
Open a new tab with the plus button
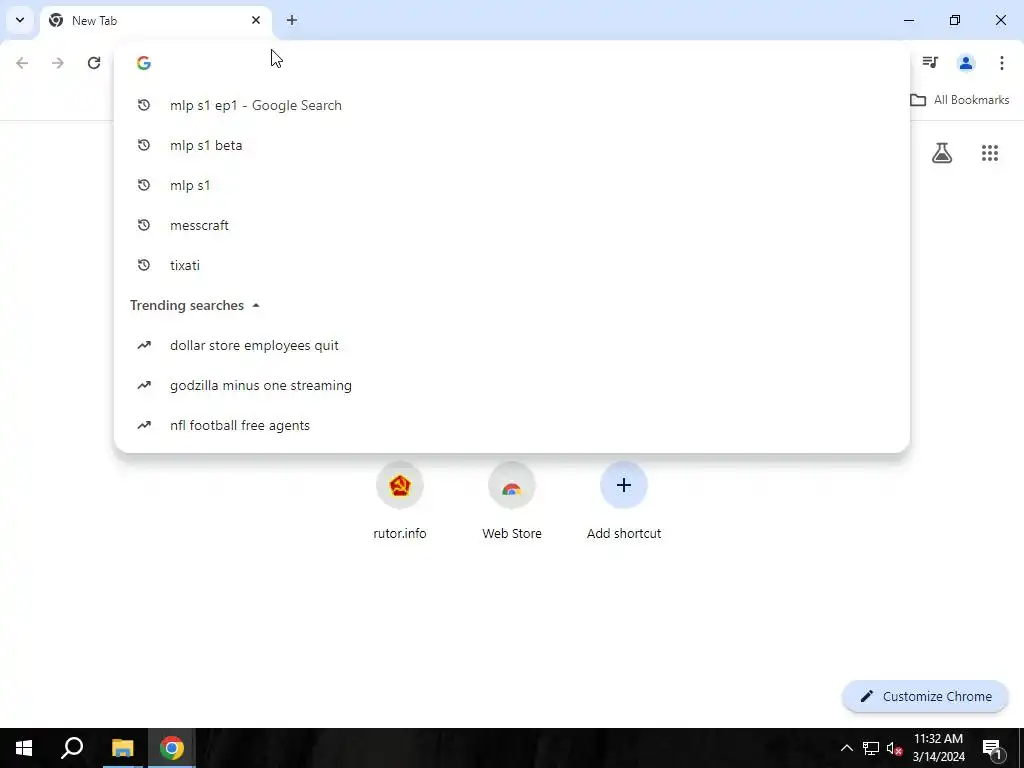click(292, 20)
